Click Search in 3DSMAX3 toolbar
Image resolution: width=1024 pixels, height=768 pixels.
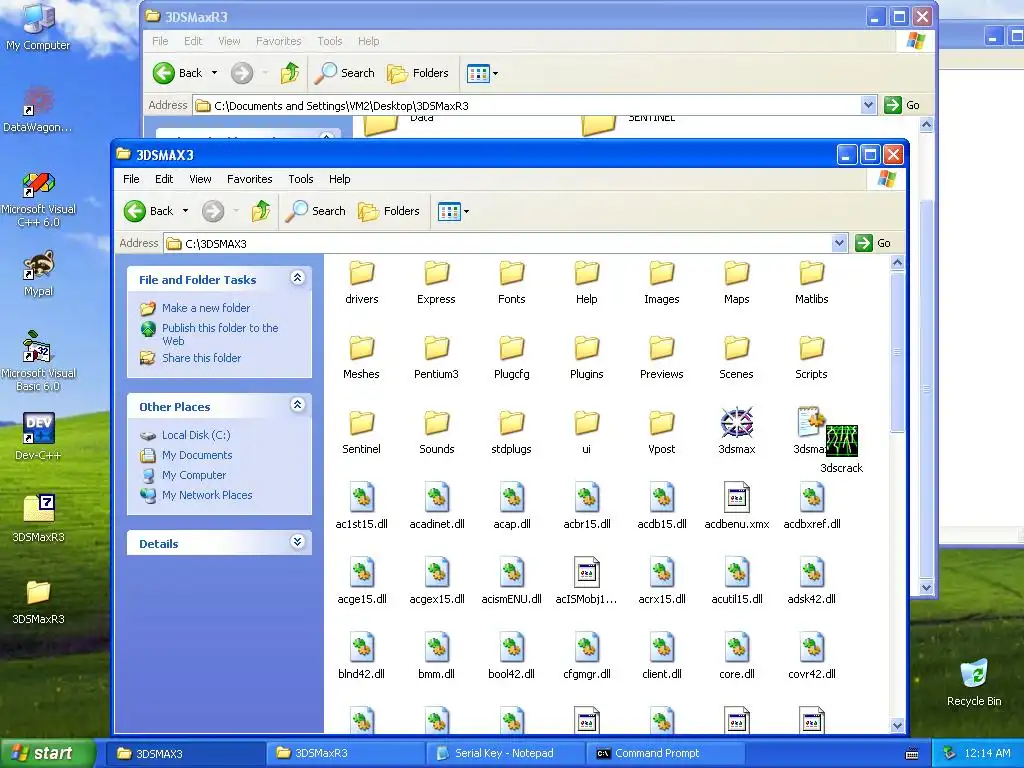point(316,211)
